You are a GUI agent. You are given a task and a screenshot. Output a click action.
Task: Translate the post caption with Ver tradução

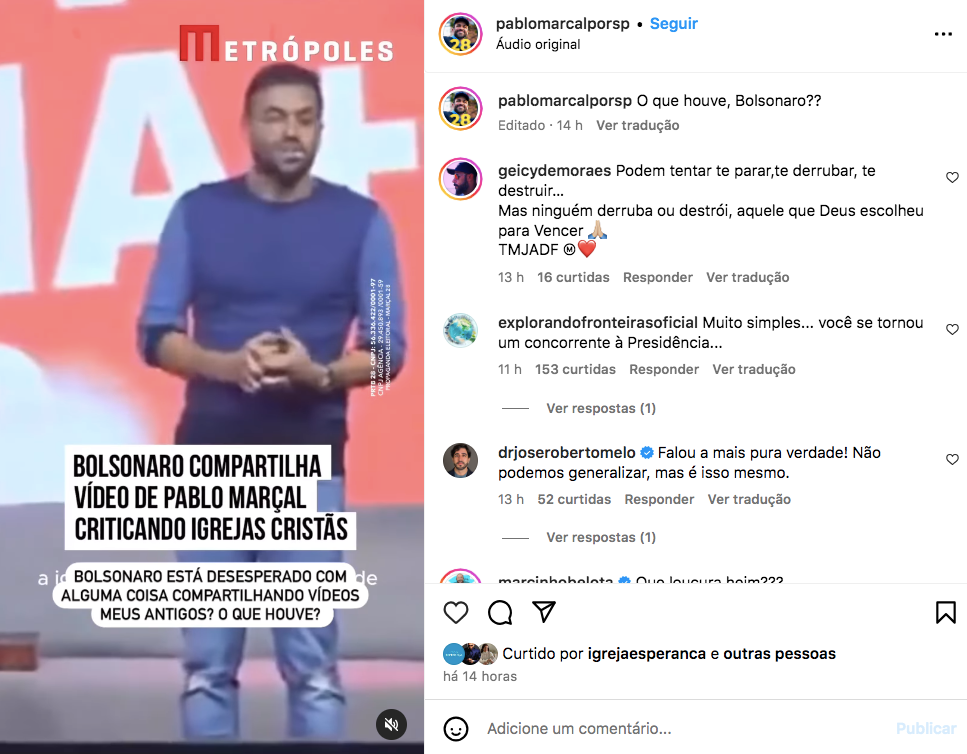coord(637,125)
